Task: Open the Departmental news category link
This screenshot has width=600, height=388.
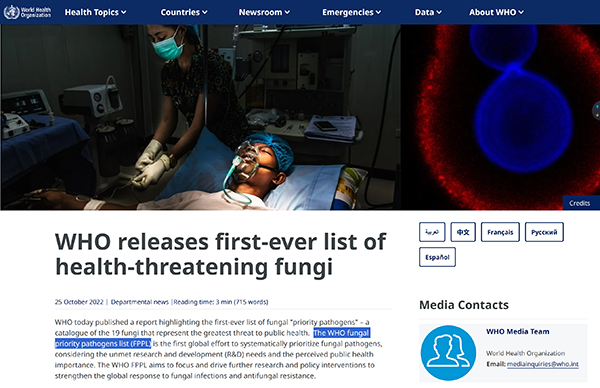Action: point(140,302)
